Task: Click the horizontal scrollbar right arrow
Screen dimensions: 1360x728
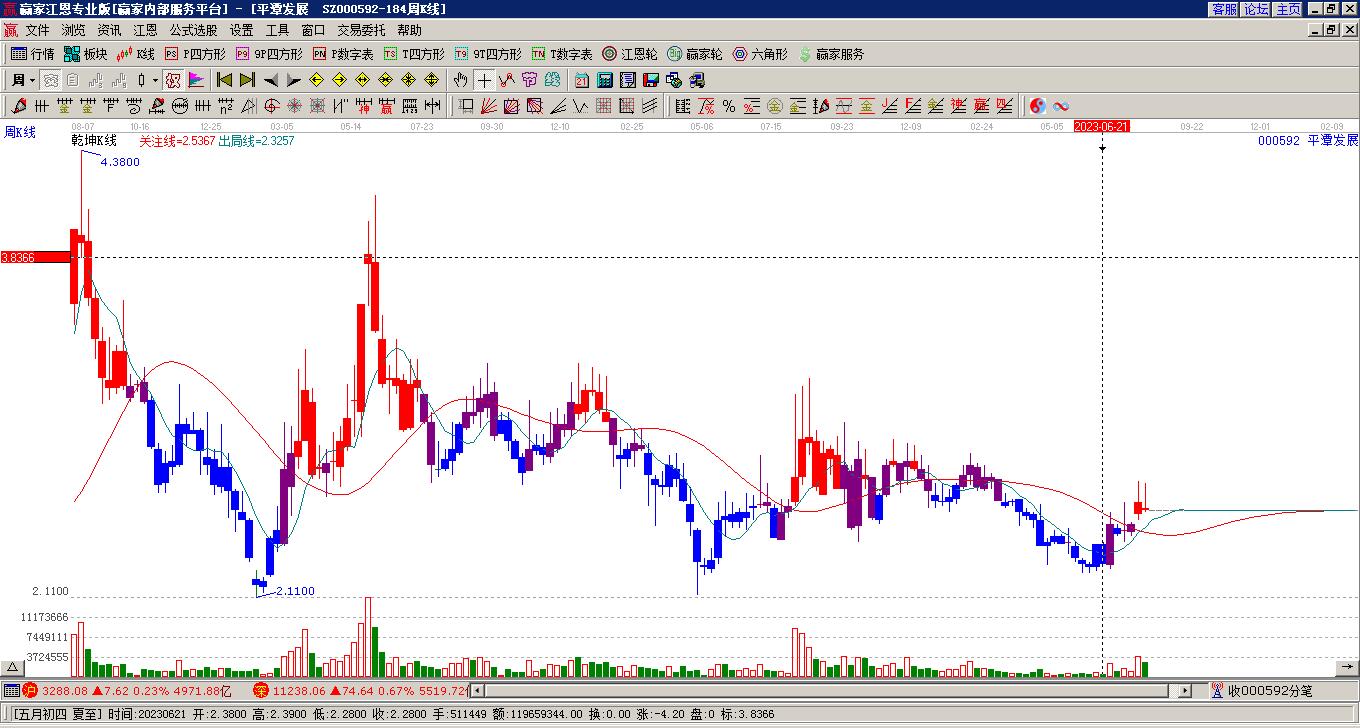Action: [1186, 690]
